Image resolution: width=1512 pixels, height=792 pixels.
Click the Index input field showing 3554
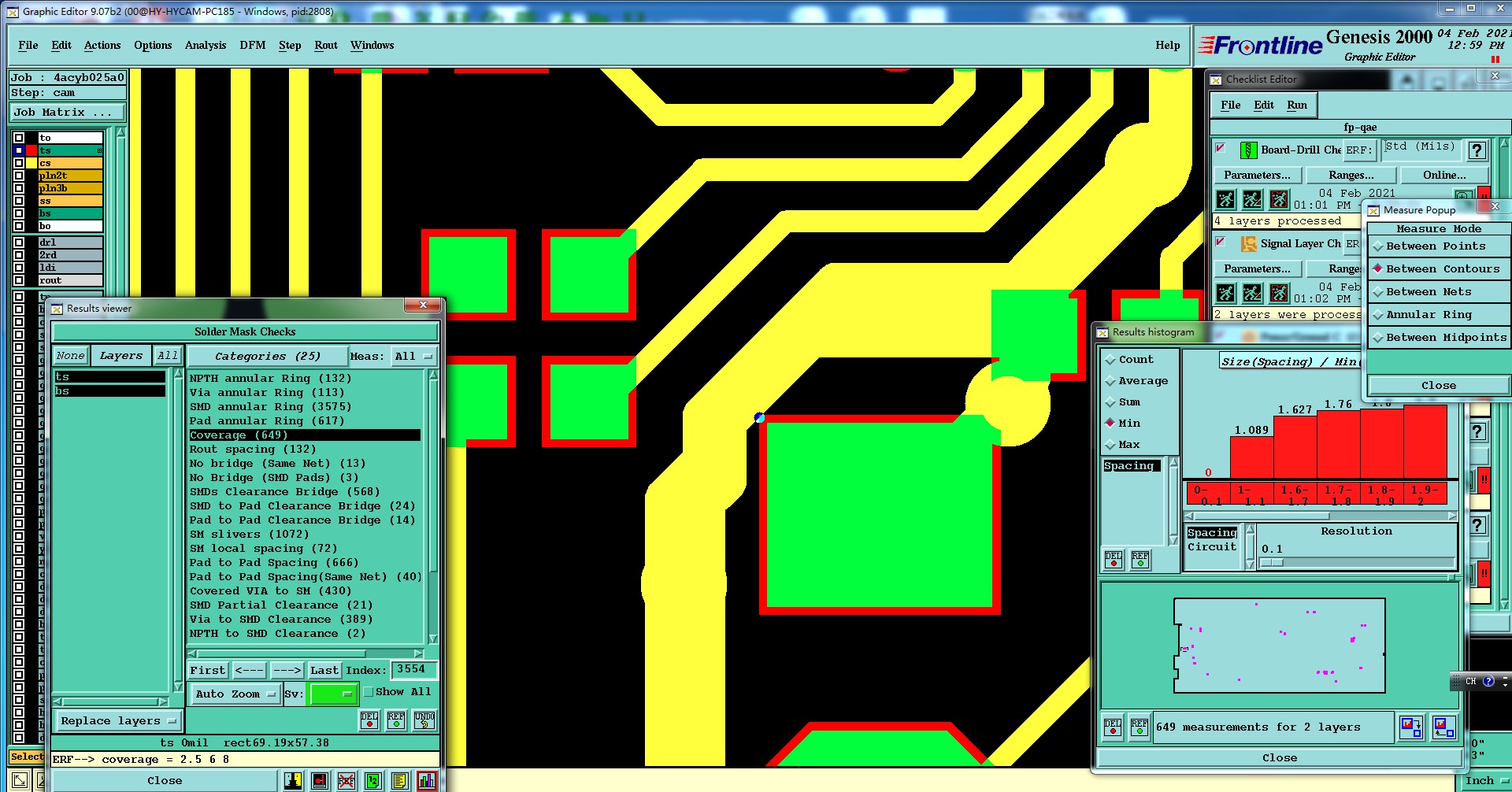[413, 670]
